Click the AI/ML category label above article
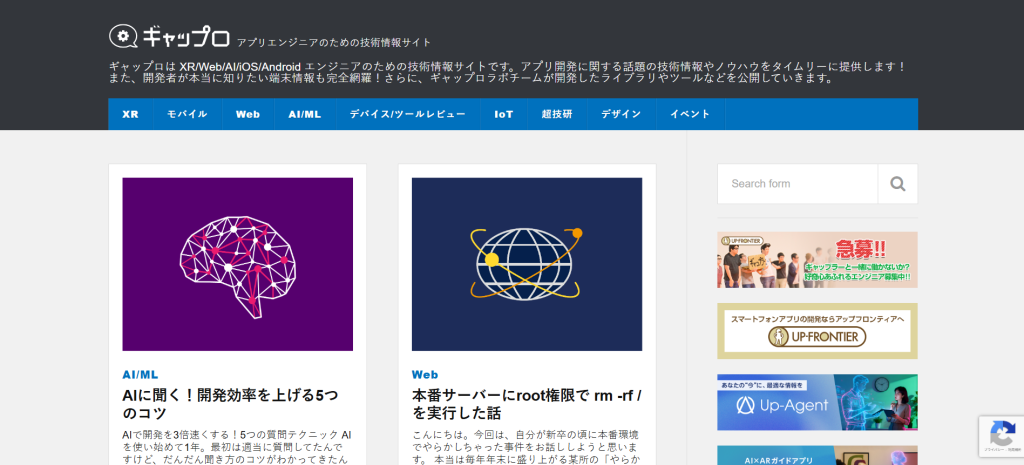The height and width of the screenshot is (465, 1024). [x=140, y=374]
